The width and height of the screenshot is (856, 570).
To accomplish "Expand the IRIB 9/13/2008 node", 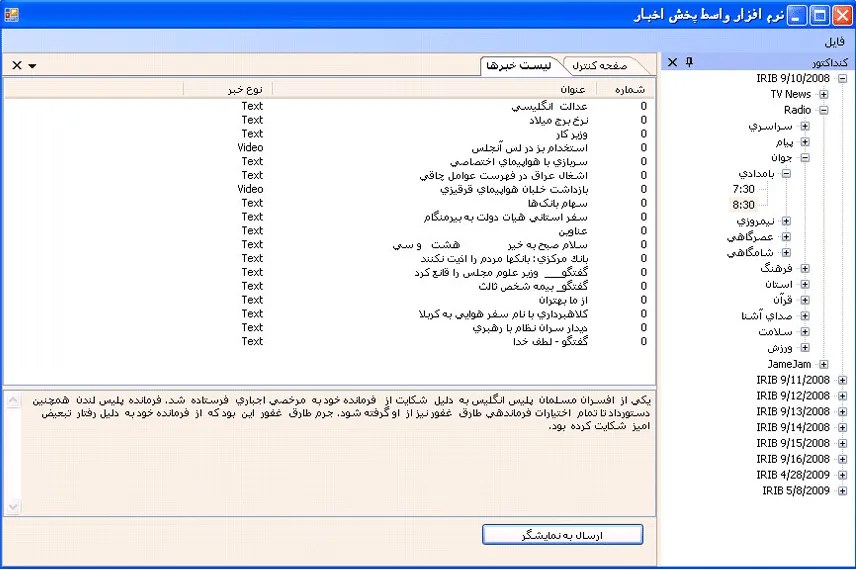I will [842, 412].
